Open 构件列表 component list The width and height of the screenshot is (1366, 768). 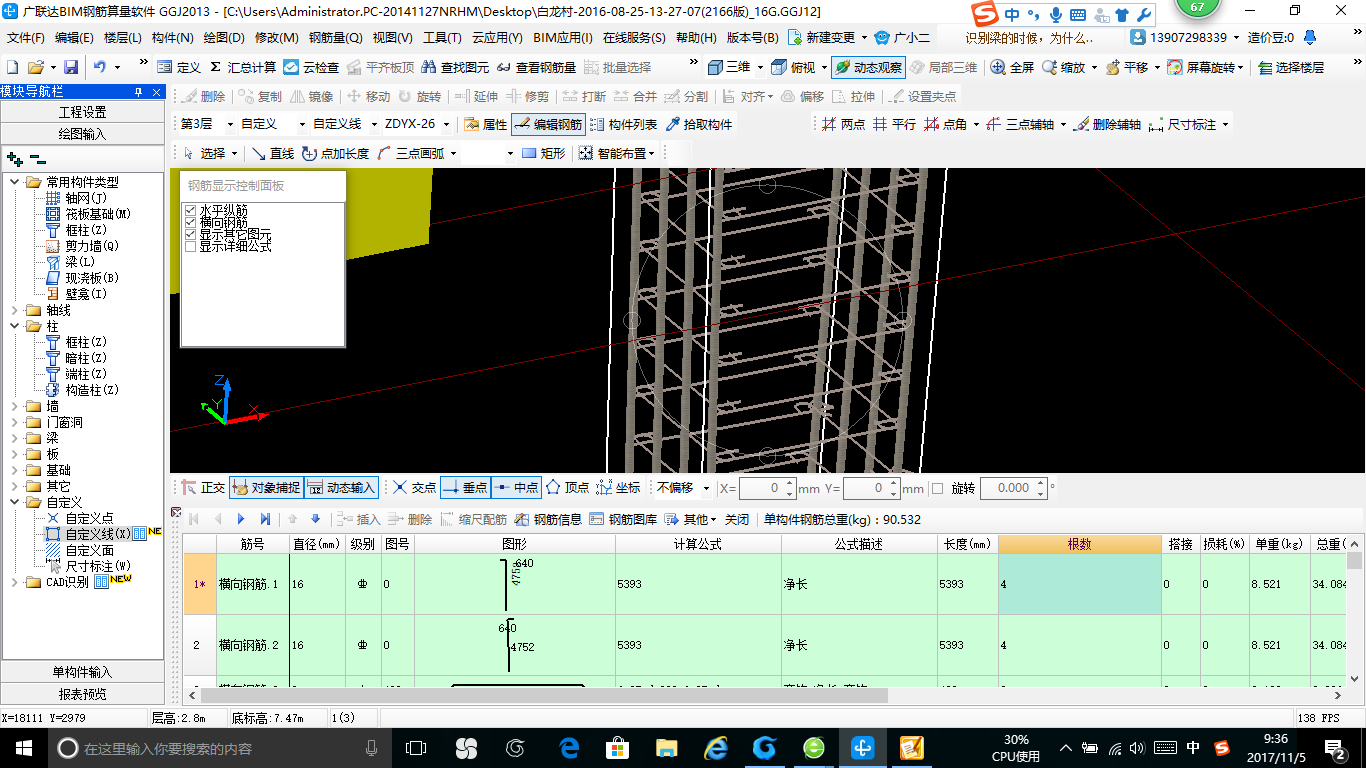[624, 125]
